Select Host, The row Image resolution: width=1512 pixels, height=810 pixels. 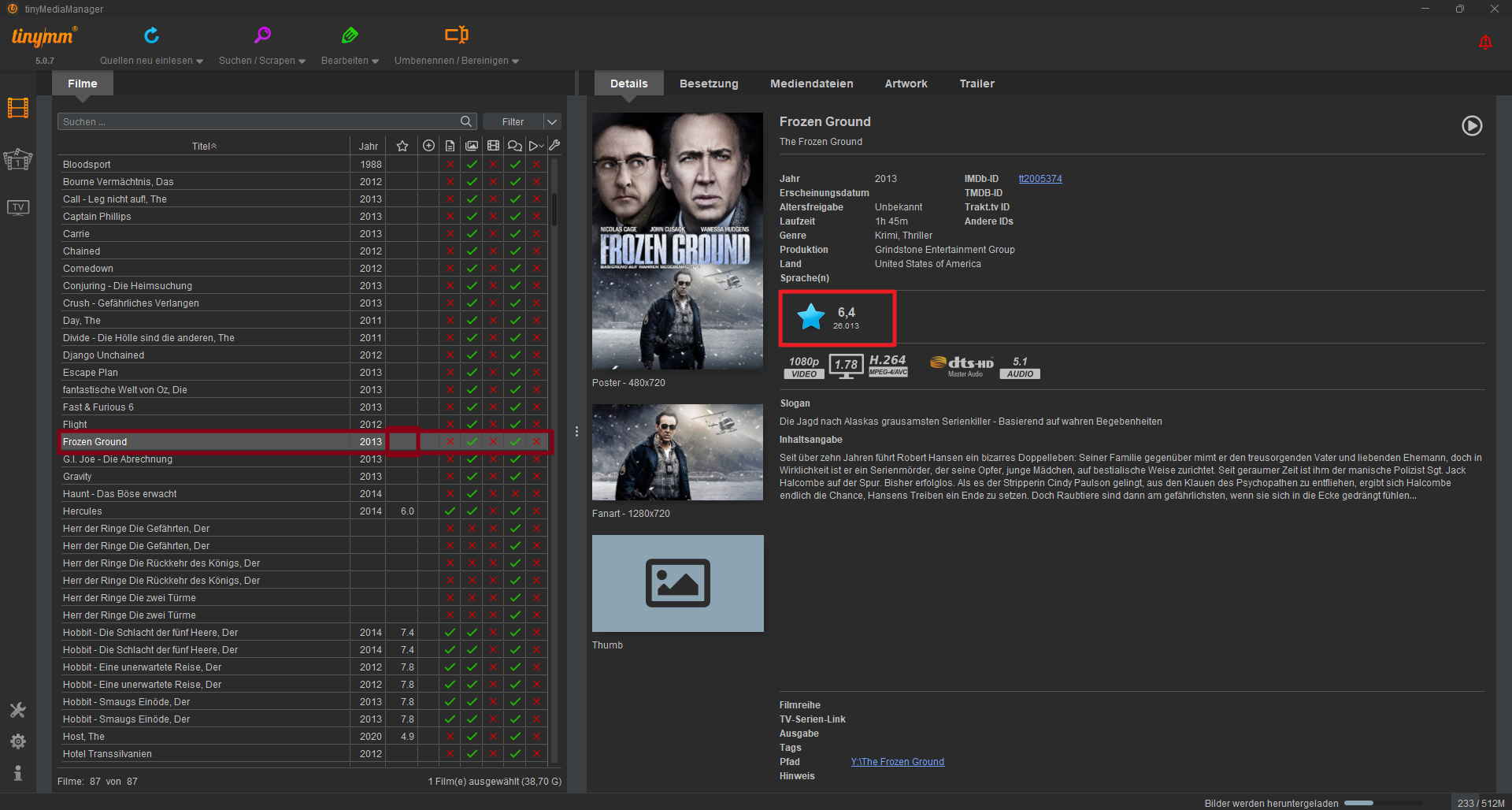(x=303, y=736)
